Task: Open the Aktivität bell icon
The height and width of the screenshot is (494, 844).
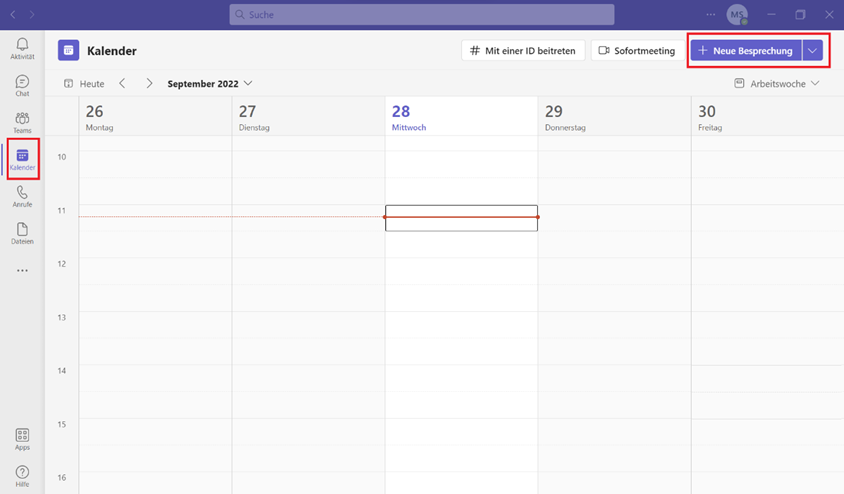Action: pyautogui.click(x=22, y=48)
